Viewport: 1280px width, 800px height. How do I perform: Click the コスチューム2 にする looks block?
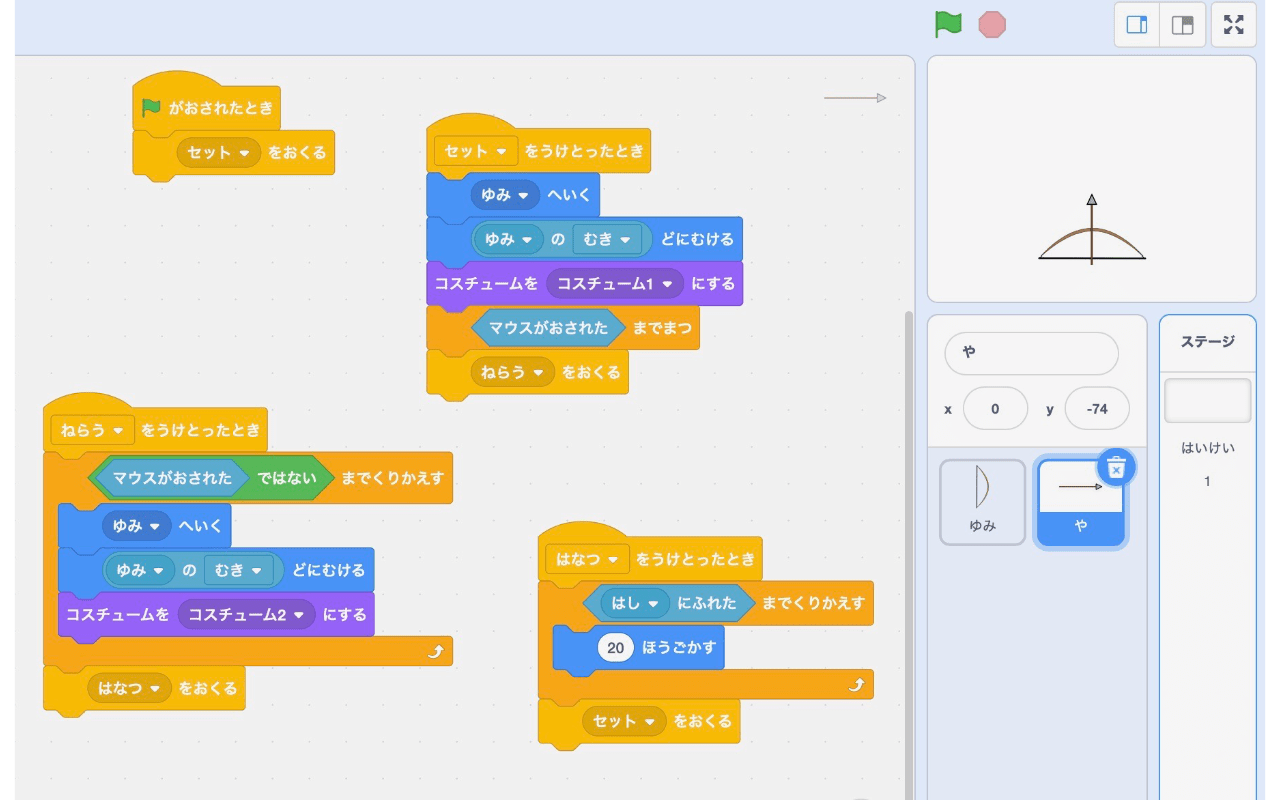[x=216, y=614]
